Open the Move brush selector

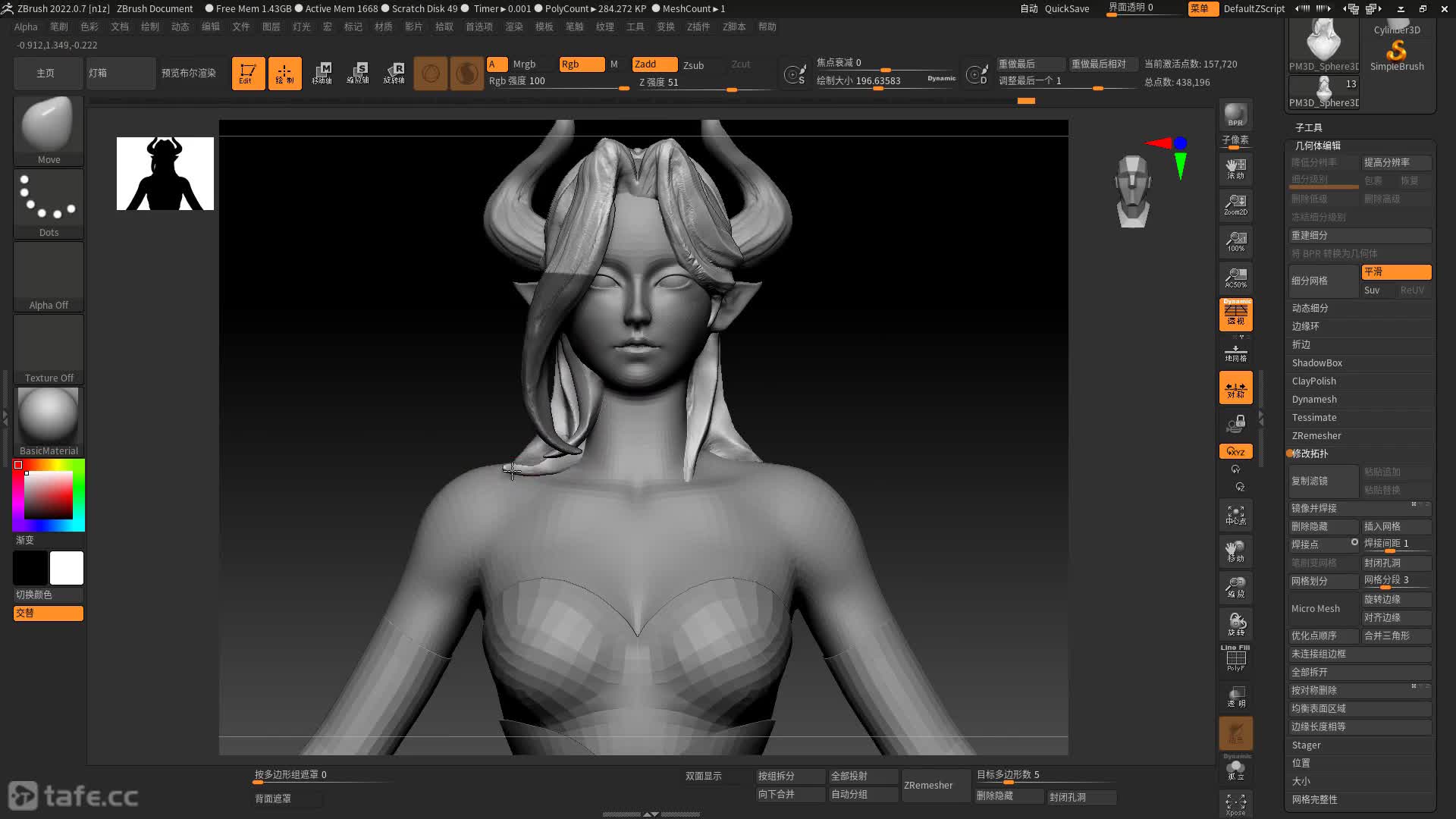[x=49, y=130]
